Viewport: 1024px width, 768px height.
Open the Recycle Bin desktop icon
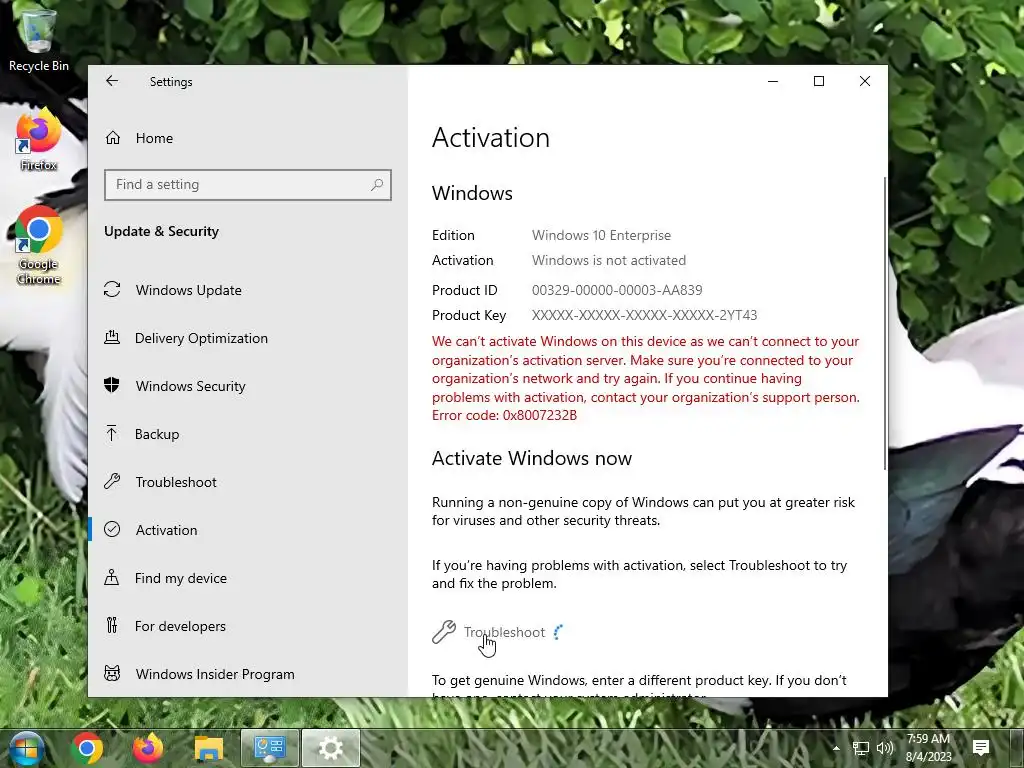tap(39, 40)
